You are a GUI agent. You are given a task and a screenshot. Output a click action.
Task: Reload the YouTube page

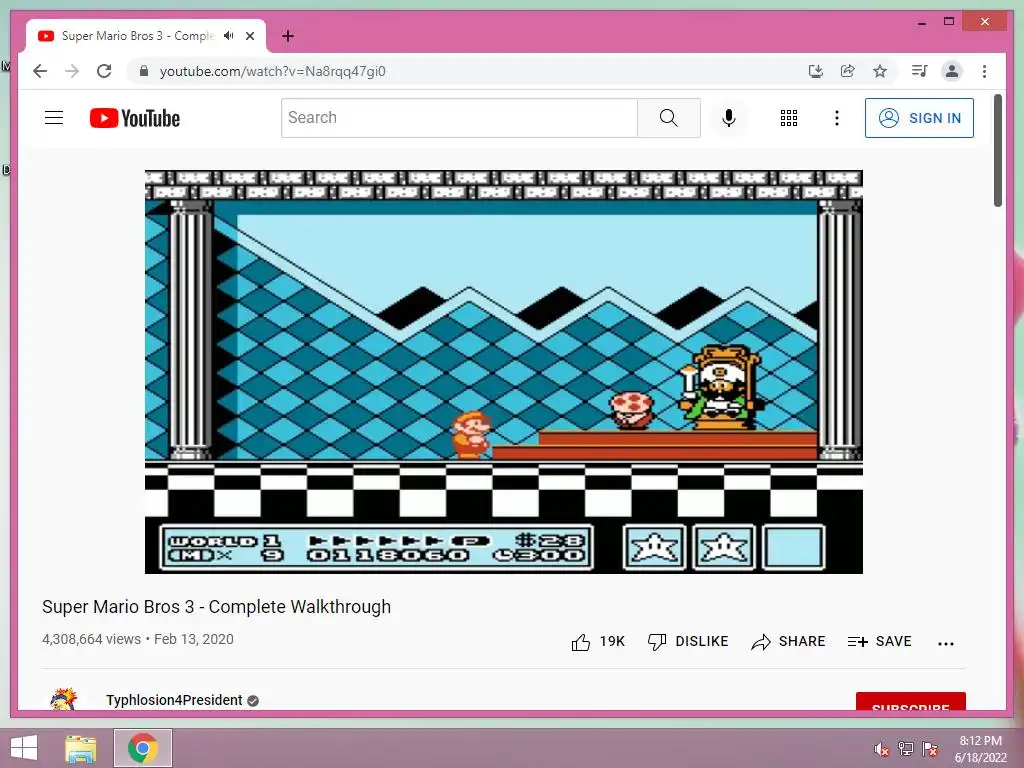(104, 71)
